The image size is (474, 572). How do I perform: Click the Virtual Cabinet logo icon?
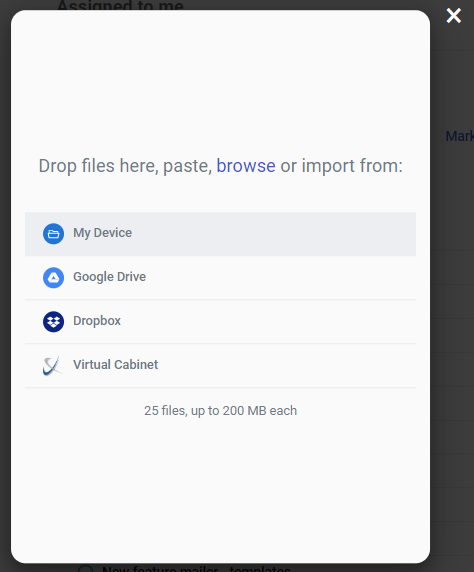pos(53,366)
